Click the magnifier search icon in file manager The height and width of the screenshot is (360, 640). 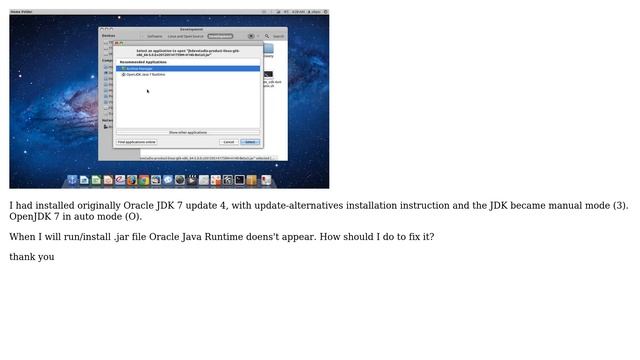click(267, 36)
